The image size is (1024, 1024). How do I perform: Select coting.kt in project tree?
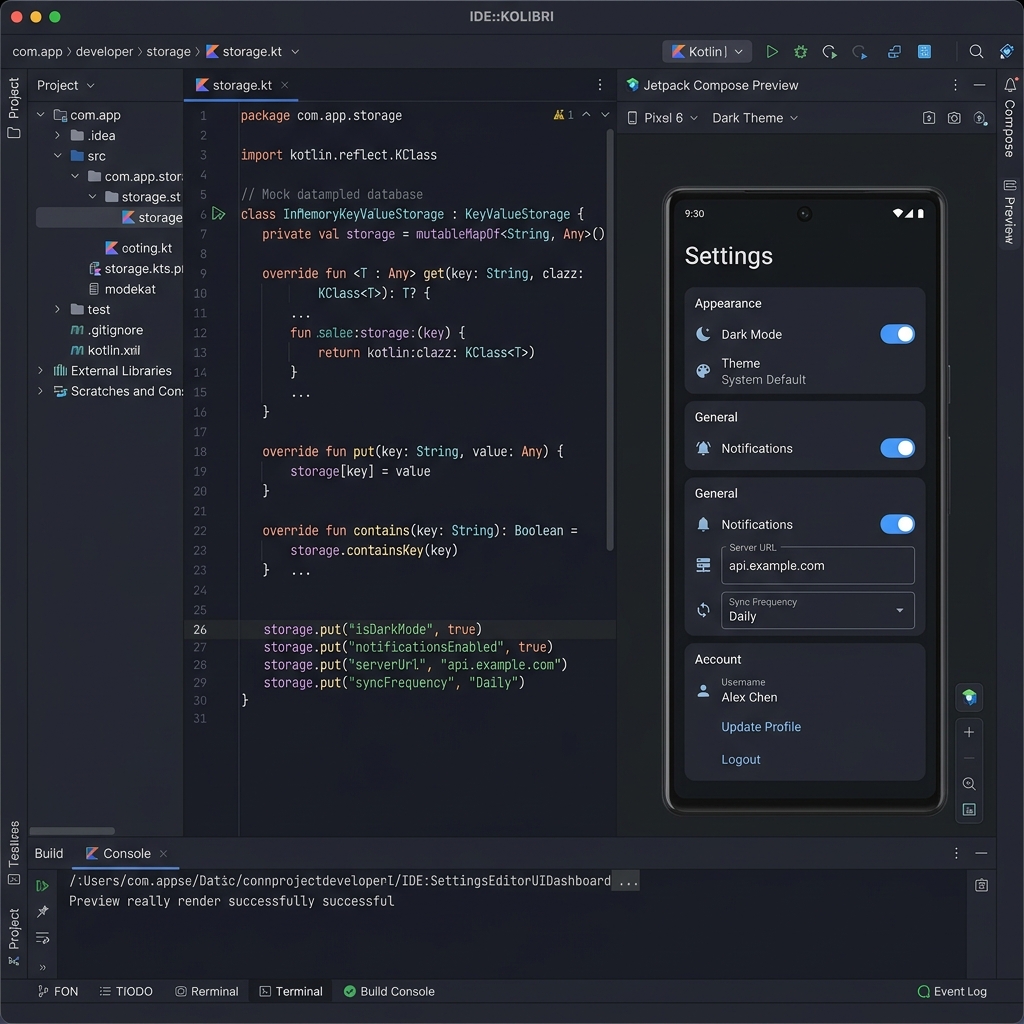click(x=138, y=248)
